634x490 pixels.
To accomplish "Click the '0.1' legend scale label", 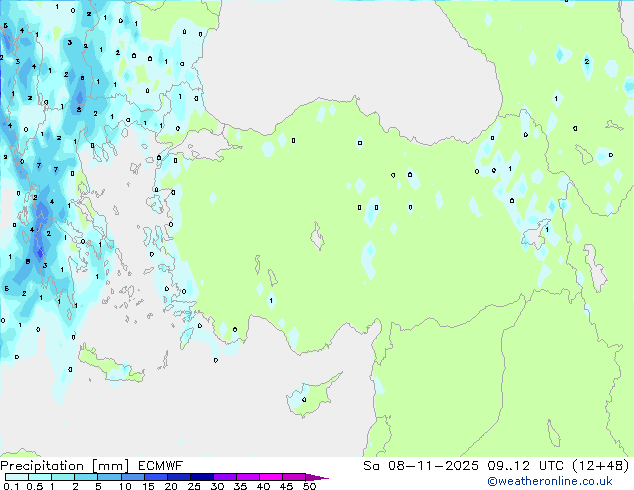I will click(x=11, y=486).
